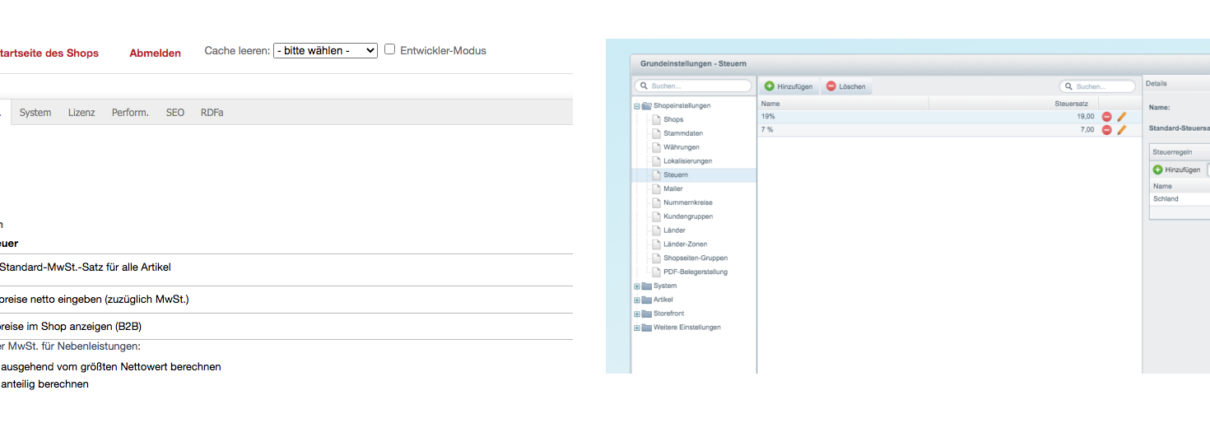
Task: Select the 7 % tax rate row
Action: [x=949, y=130]
